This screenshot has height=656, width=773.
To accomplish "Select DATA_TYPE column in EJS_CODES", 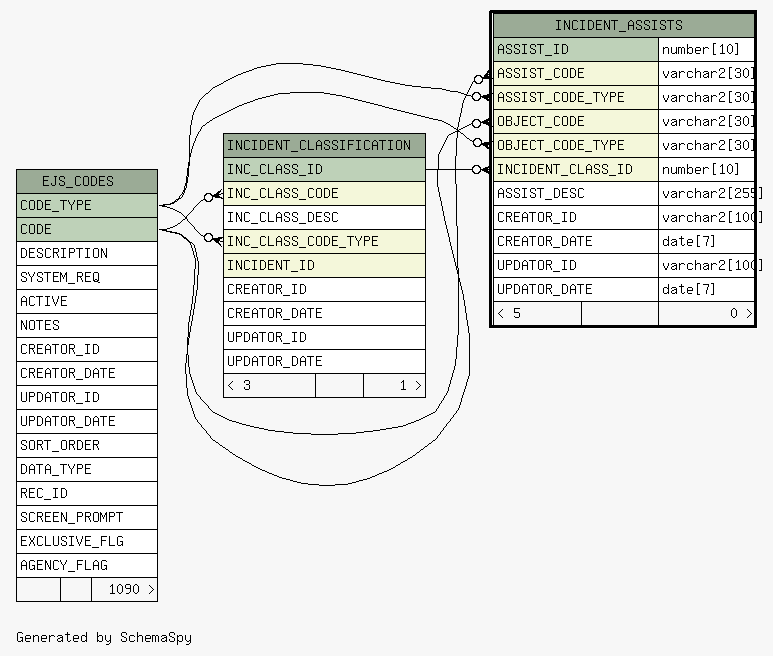I will pos(87,469).
